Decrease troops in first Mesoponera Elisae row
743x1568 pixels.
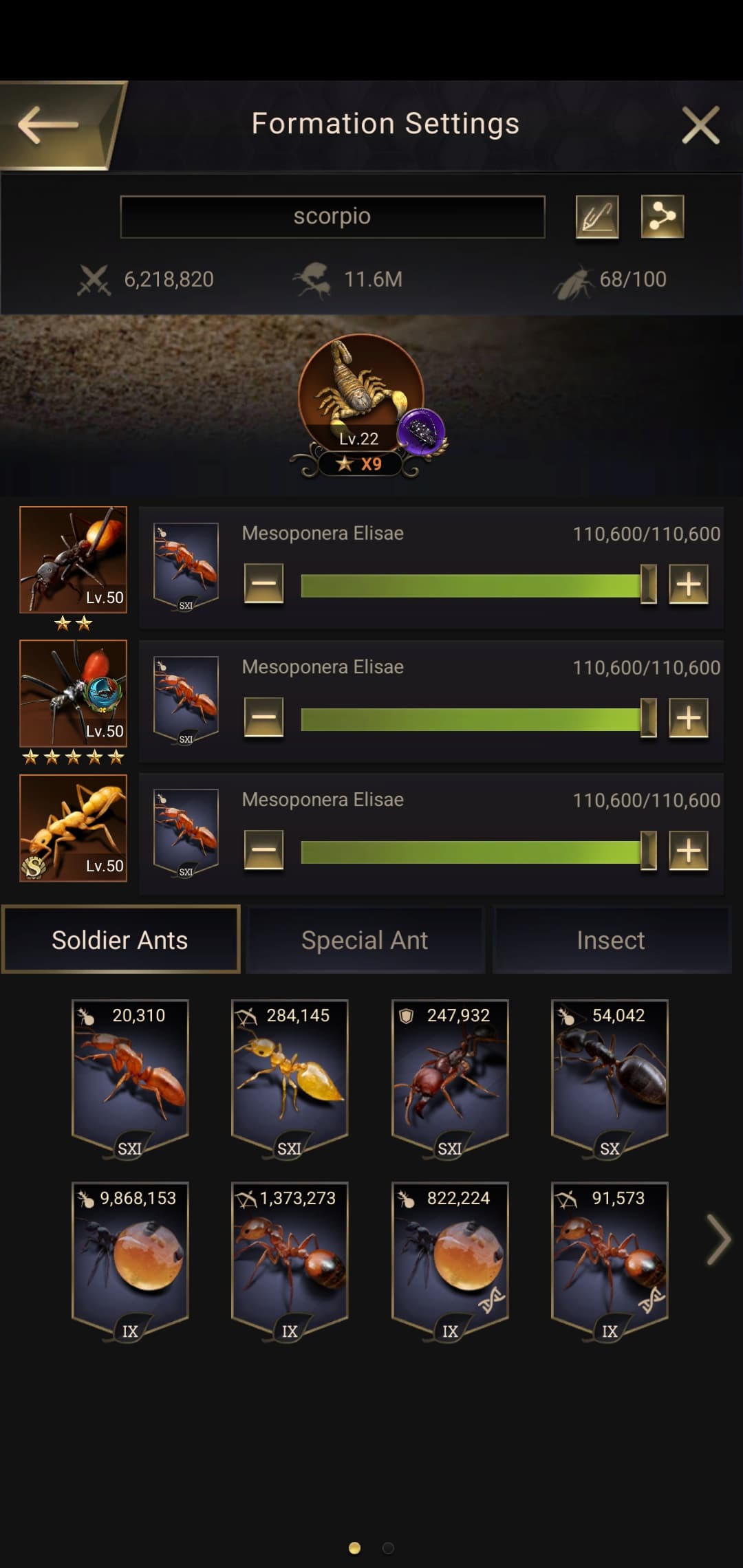pyautogui.click(x=264, y=584)
